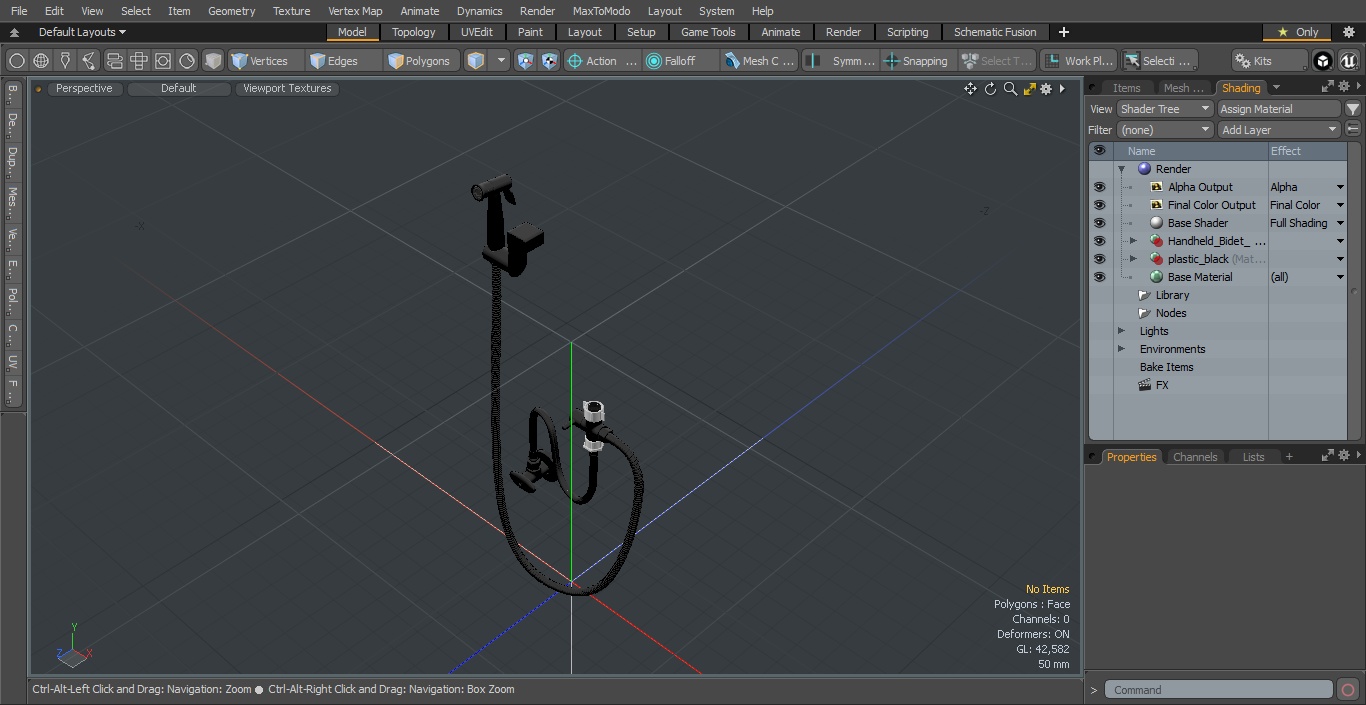This screenshot has width=1366, height=705.
Task: Click the globe icon in the top toolbar
Action: 41,61
